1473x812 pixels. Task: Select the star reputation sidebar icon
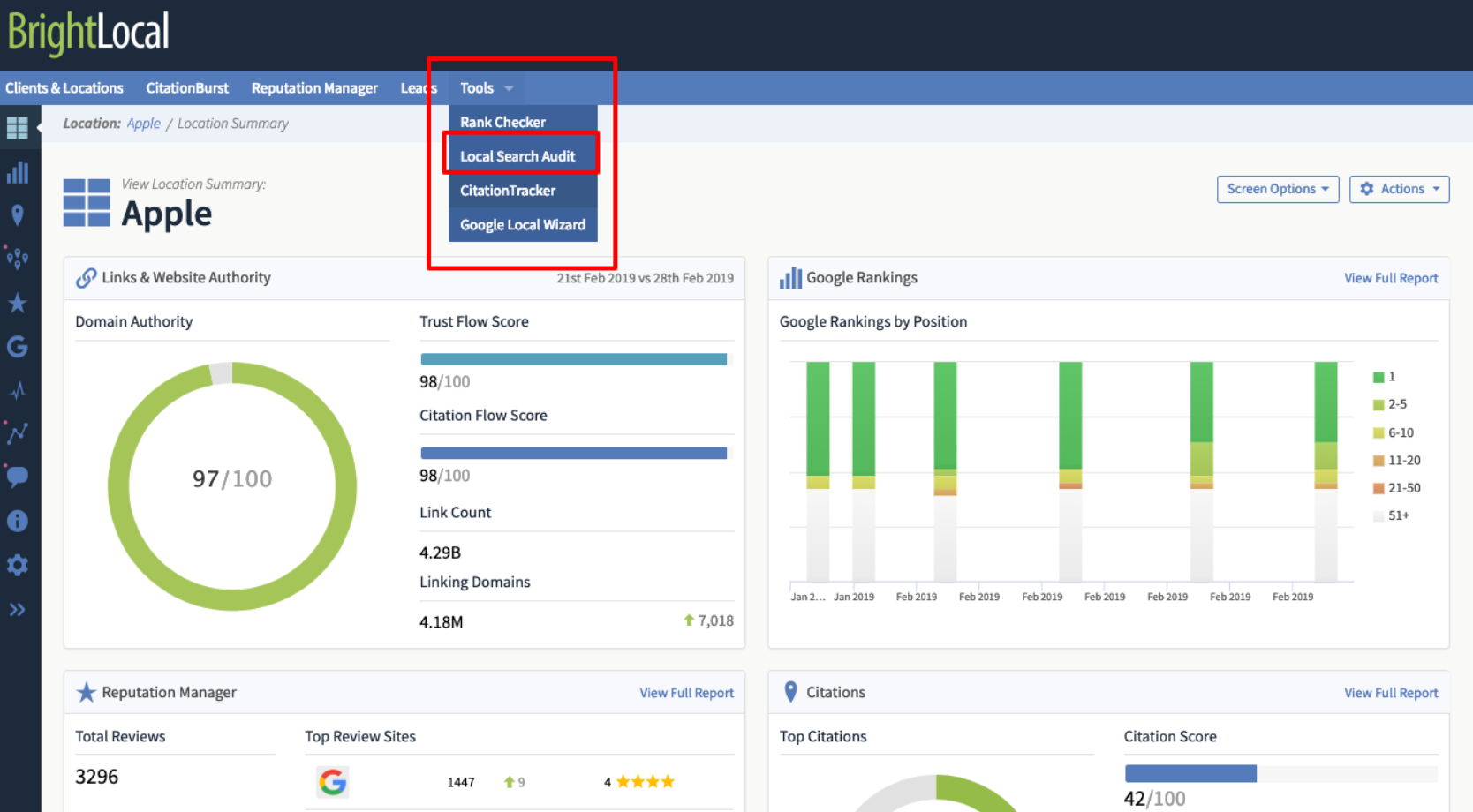point(18,303)
